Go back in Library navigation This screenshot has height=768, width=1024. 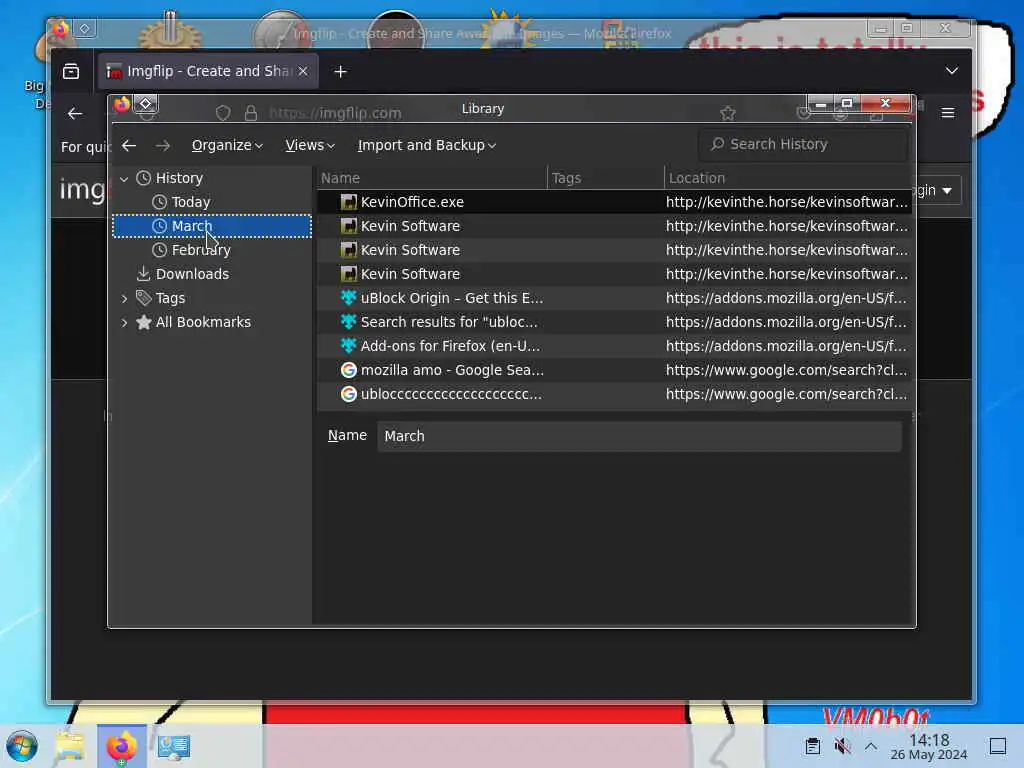point(129,146)
